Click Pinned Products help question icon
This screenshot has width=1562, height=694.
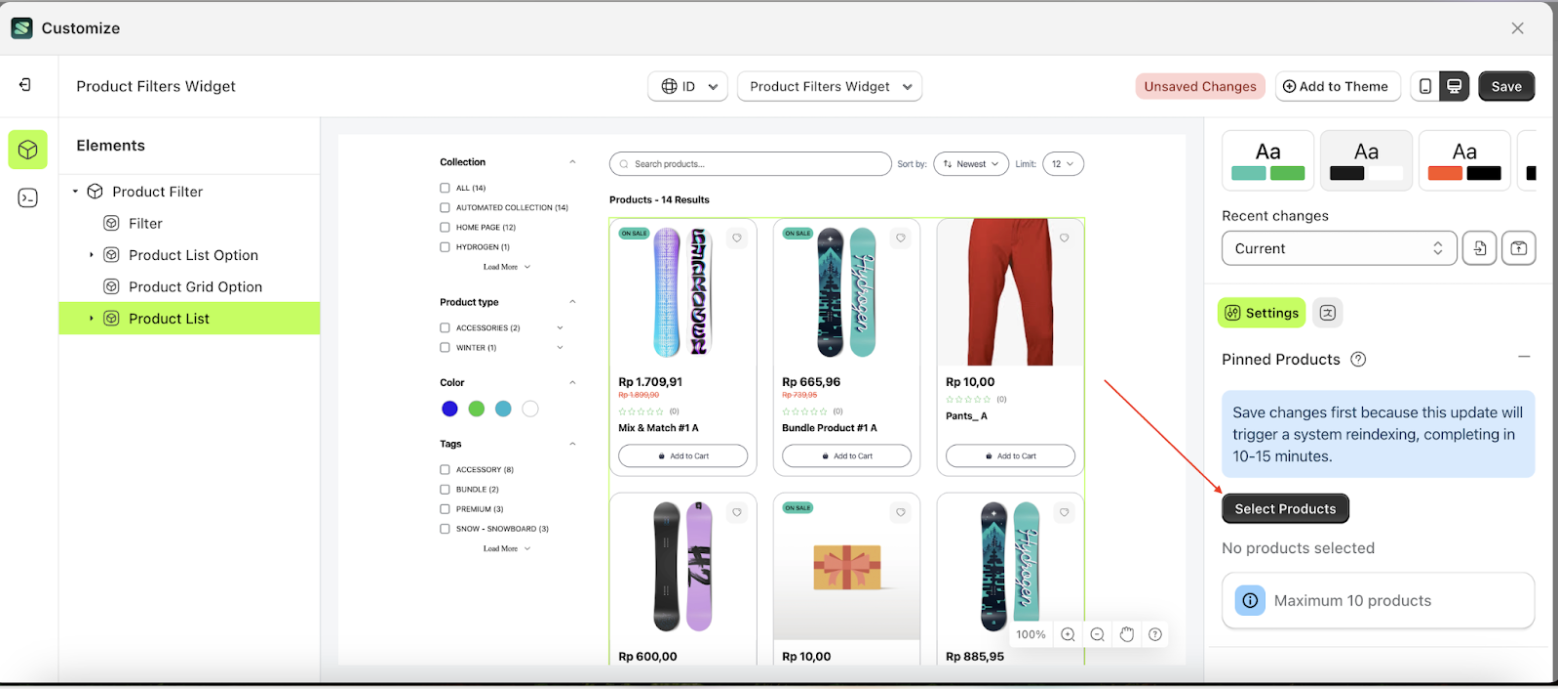click(x=1358, y=360)
